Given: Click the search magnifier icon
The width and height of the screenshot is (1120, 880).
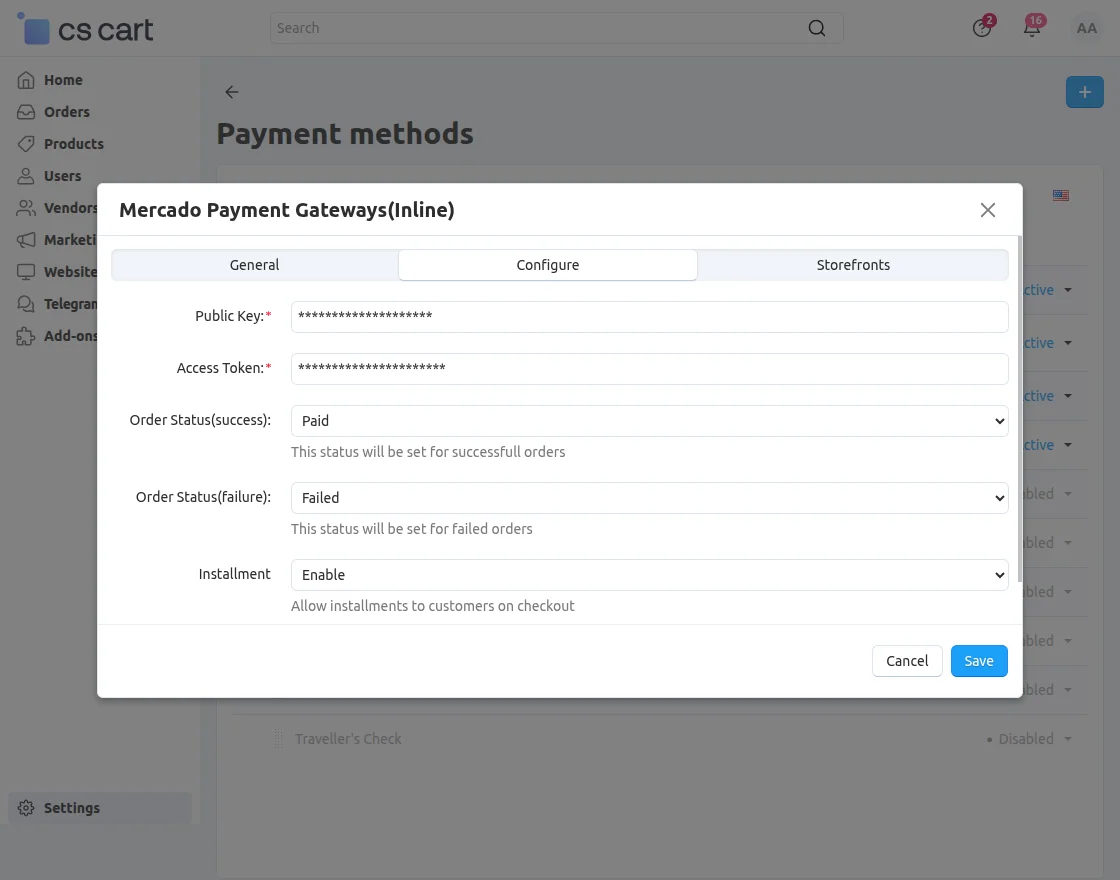Looking at the screenshot, I should click(x=816, y=28).
